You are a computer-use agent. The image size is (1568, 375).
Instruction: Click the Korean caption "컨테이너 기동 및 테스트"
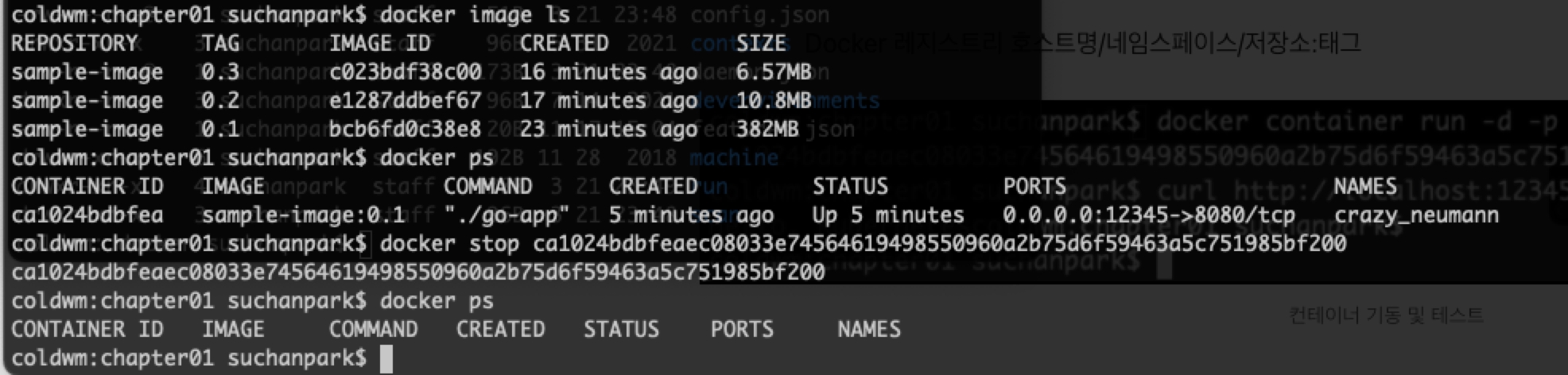(x=1385, y=315)
